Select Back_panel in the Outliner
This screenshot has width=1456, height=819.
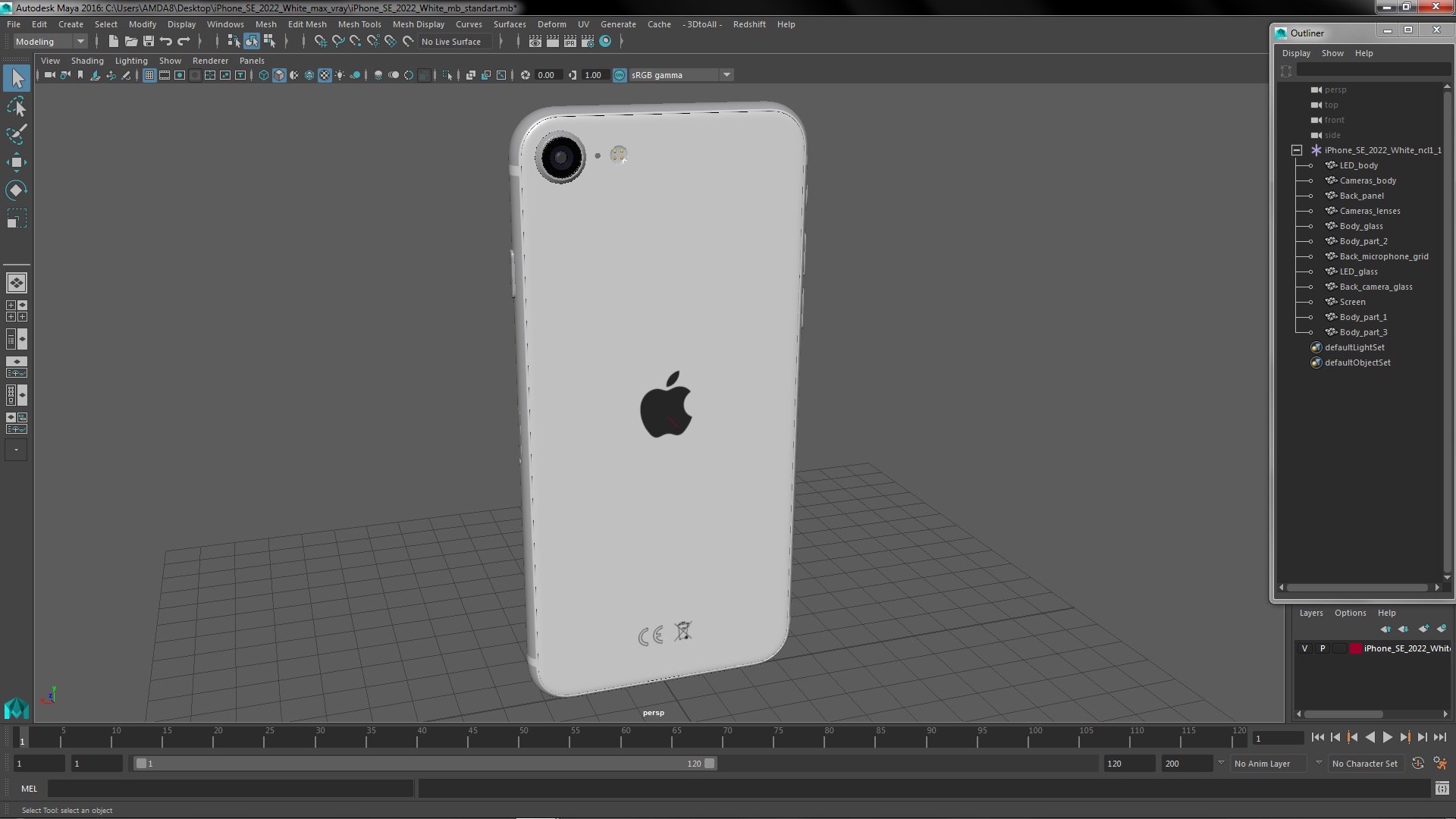[1361, 196]
